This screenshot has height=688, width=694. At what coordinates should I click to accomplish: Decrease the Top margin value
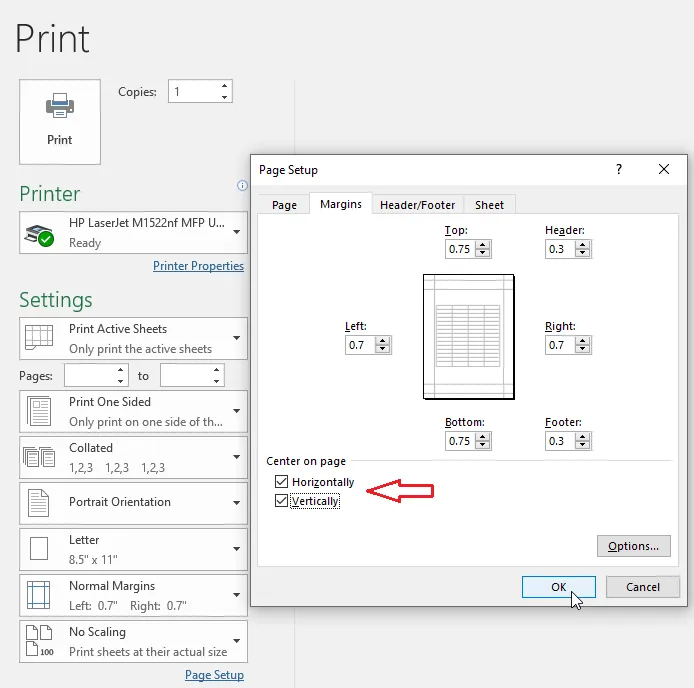click(x=483, y=253)
